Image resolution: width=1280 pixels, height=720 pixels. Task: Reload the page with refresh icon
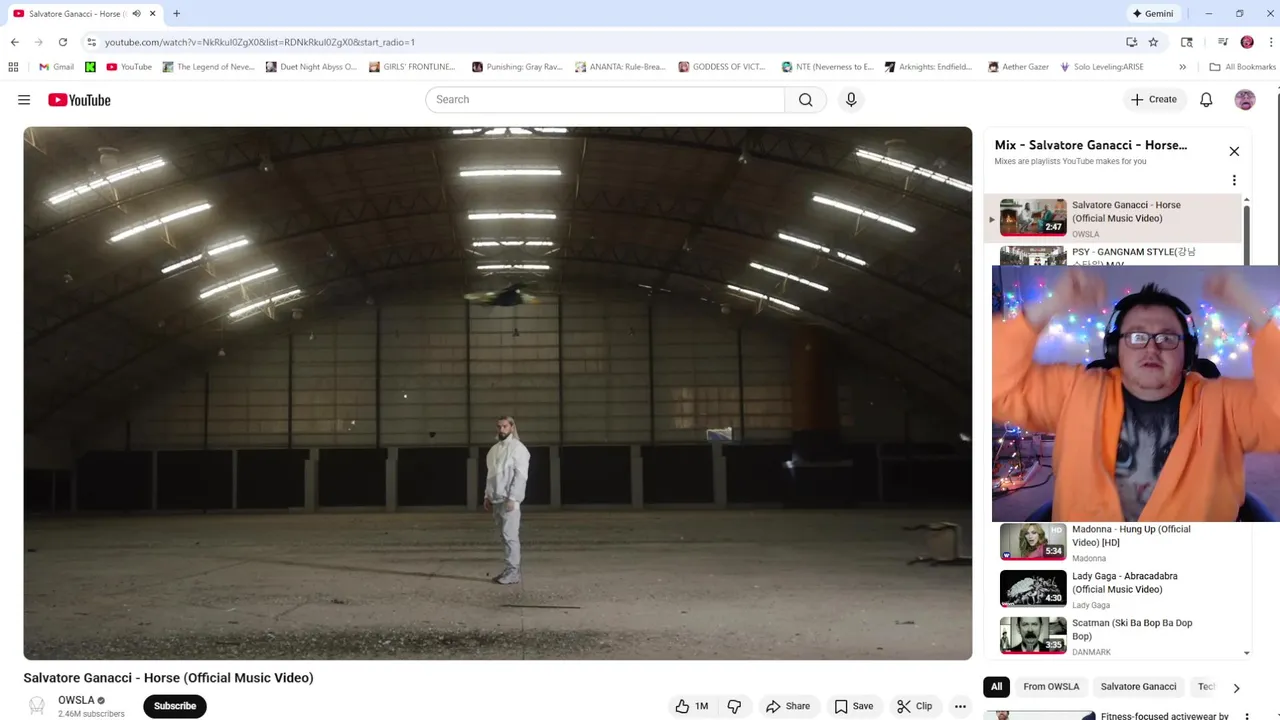62,42
